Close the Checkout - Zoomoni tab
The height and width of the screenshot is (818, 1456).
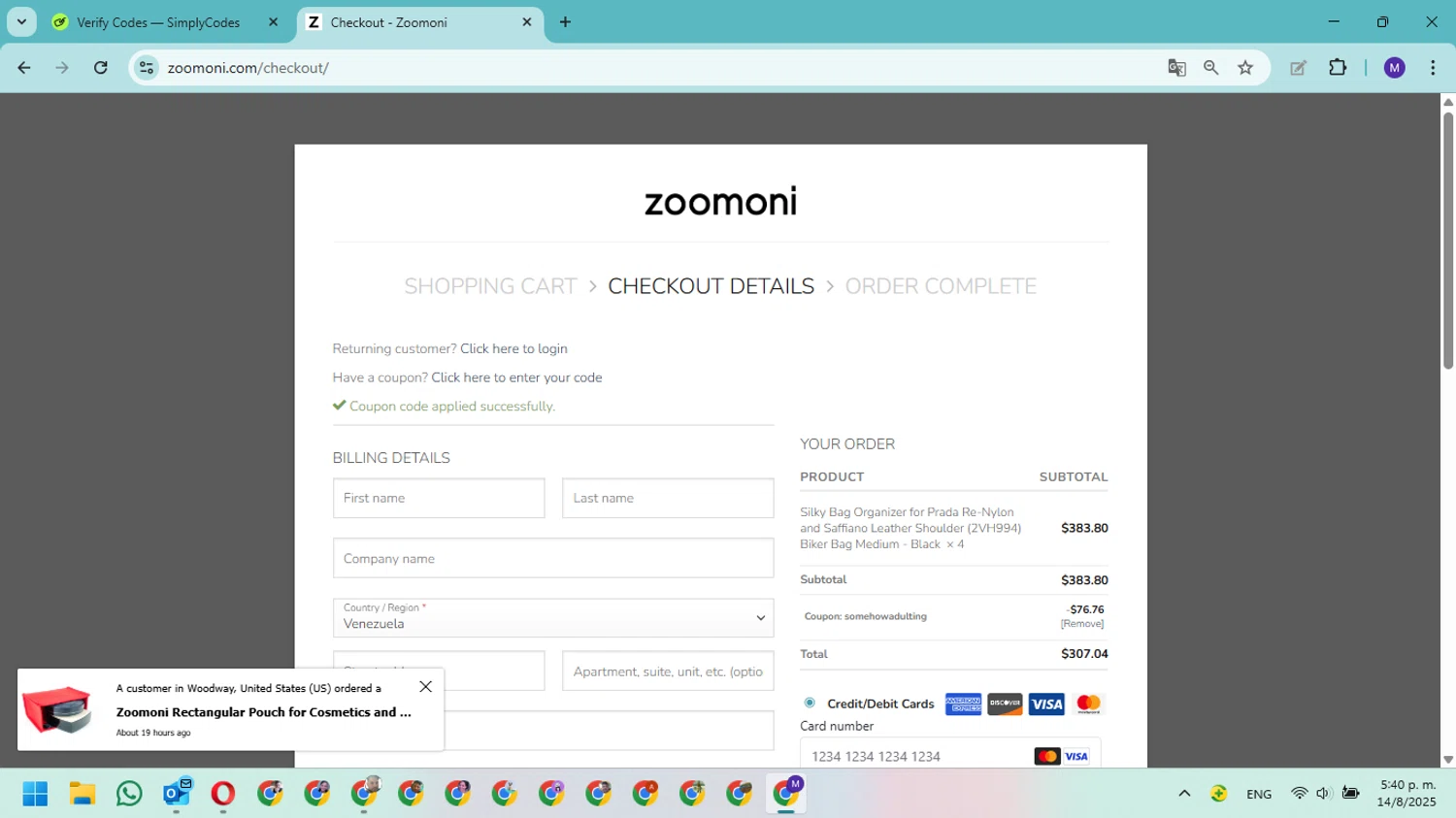coord(527,22)
